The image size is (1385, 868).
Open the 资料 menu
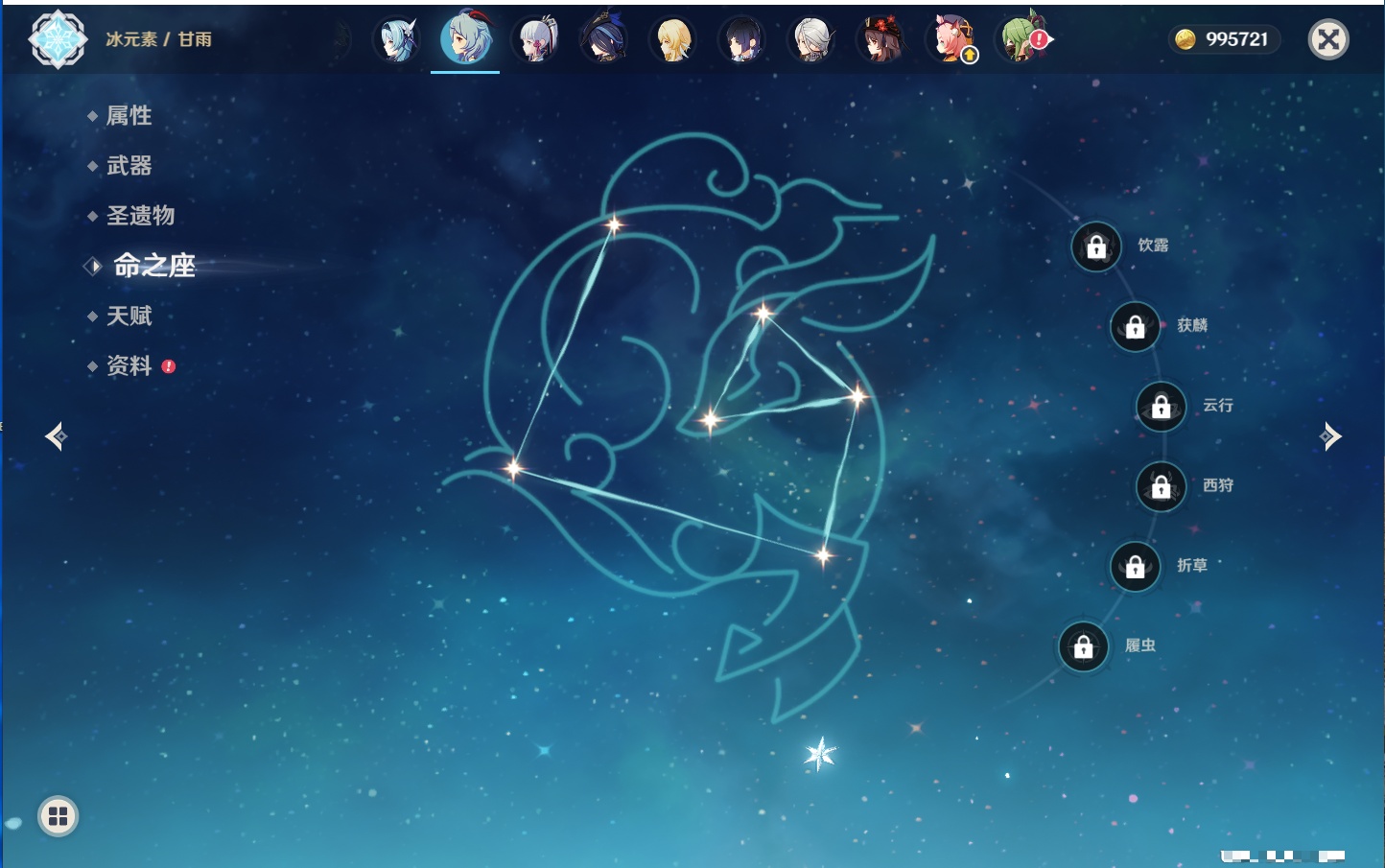click(x=129, y=365)
